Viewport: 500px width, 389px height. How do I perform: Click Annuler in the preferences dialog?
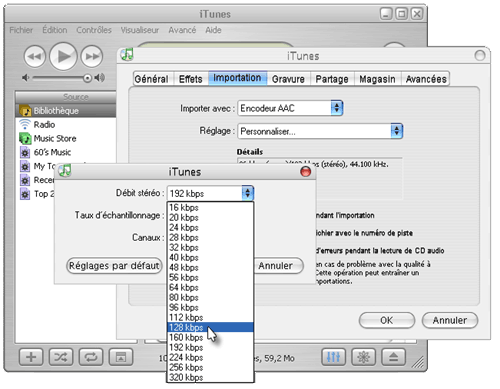[450, 320]
